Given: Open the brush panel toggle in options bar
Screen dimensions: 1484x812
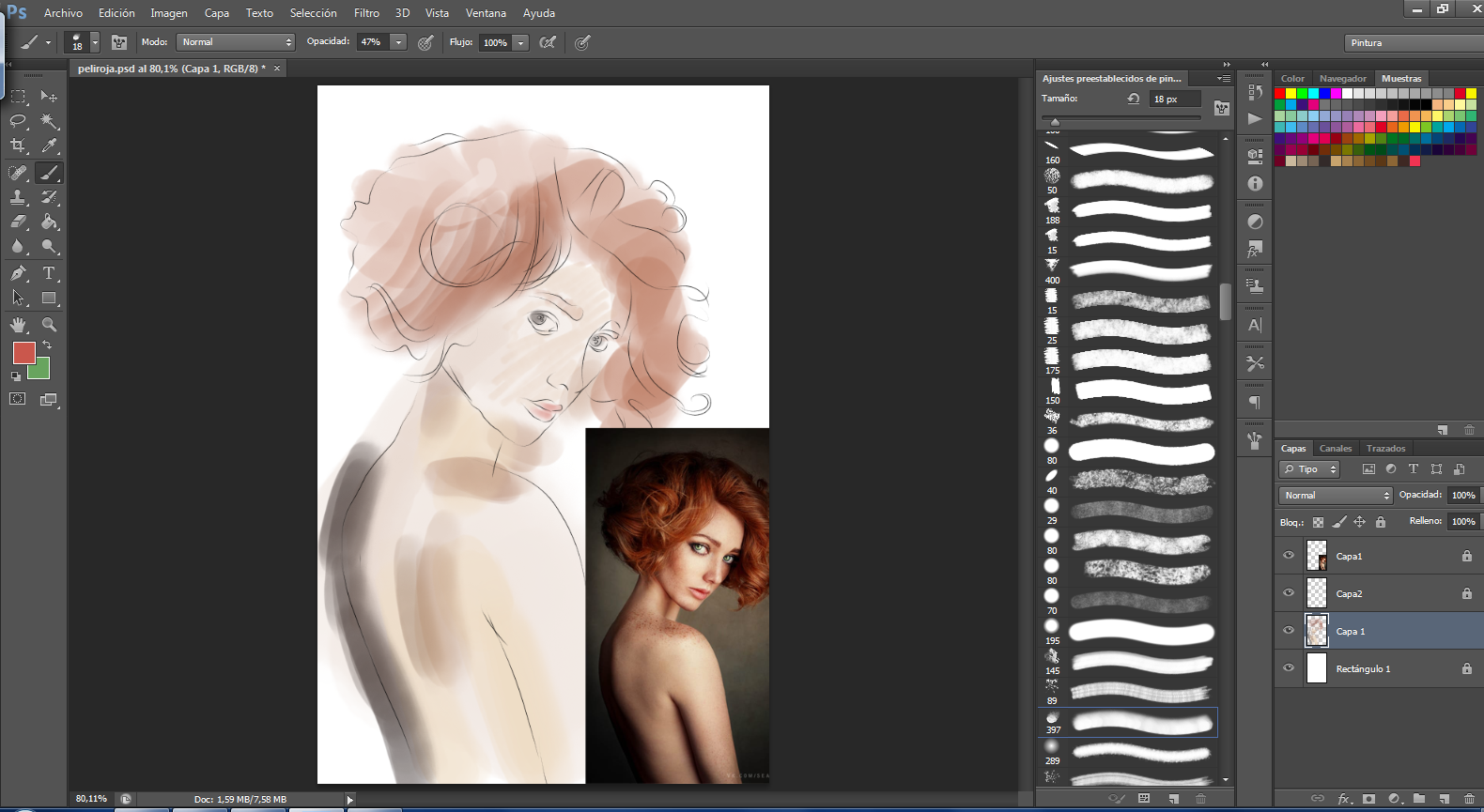Looking at the screenshot, I should point(119,42).
